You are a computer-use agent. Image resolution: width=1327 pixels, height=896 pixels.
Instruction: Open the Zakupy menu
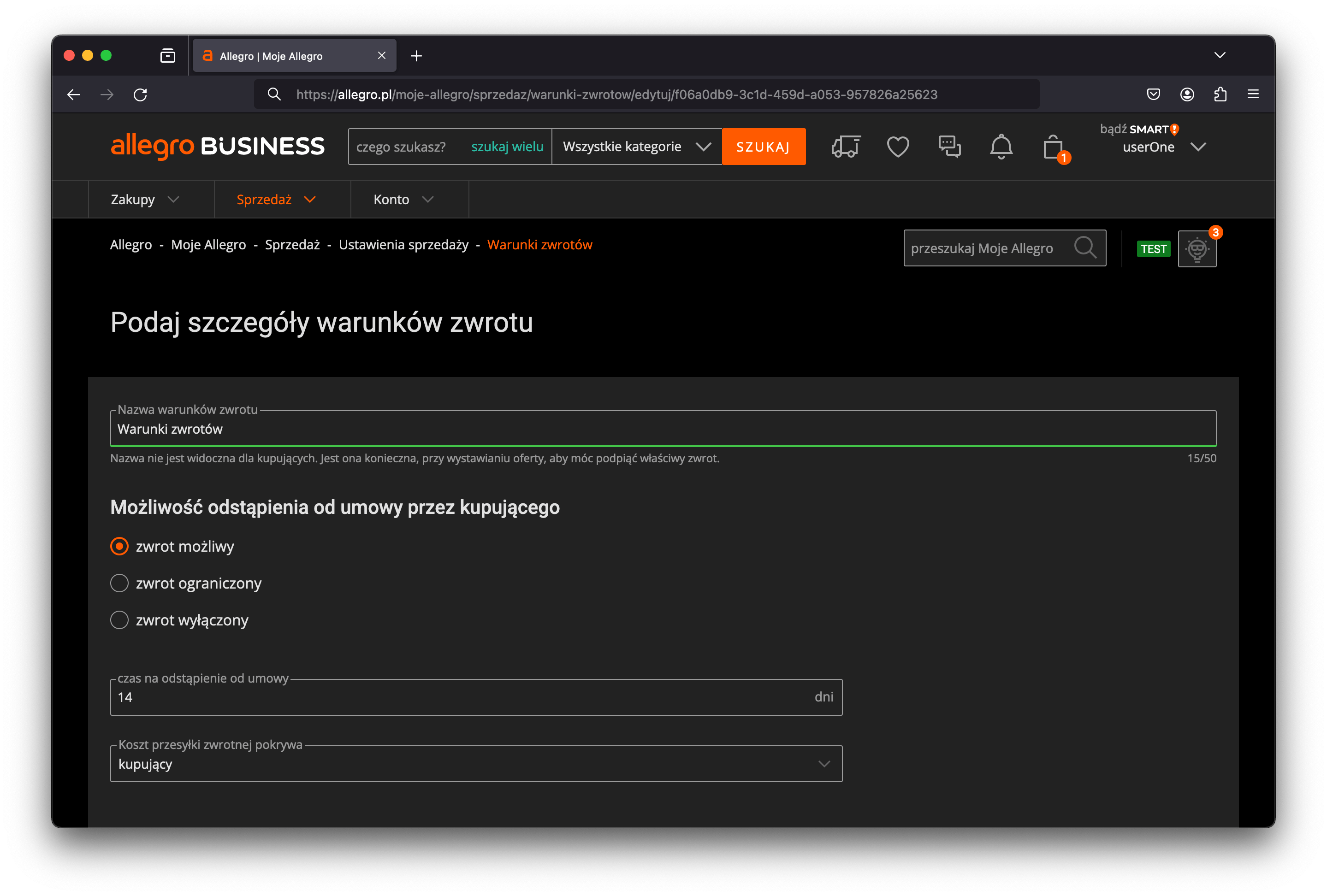[x=145, y=199]
